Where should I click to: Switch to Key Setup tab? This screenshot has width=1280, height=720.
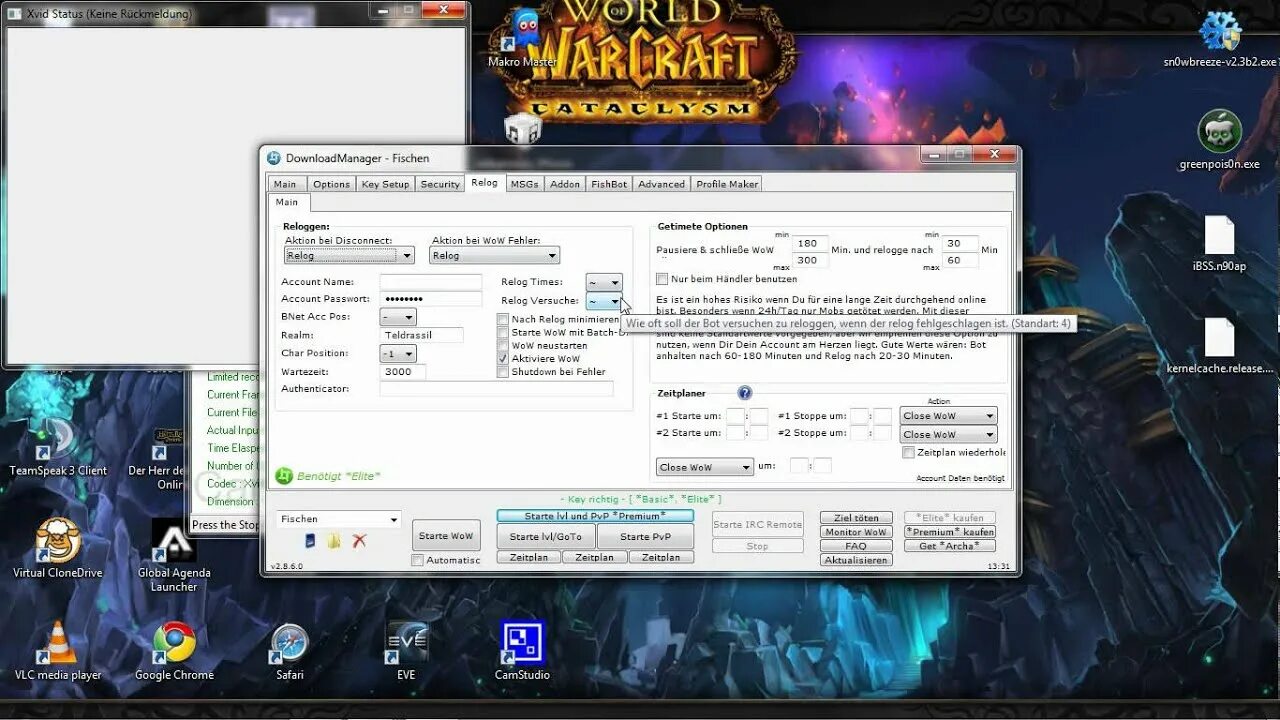[385, 184]
